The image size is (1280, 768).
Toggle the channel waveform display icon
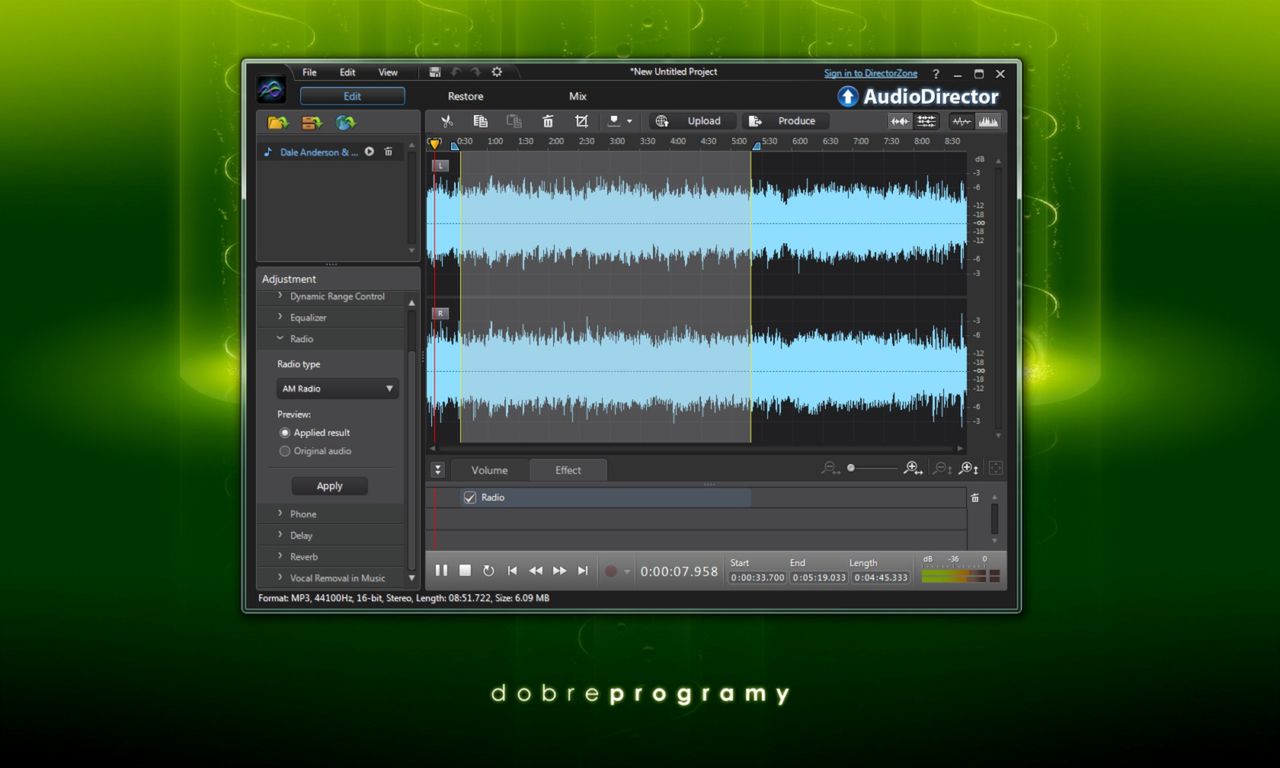[900, 121]
